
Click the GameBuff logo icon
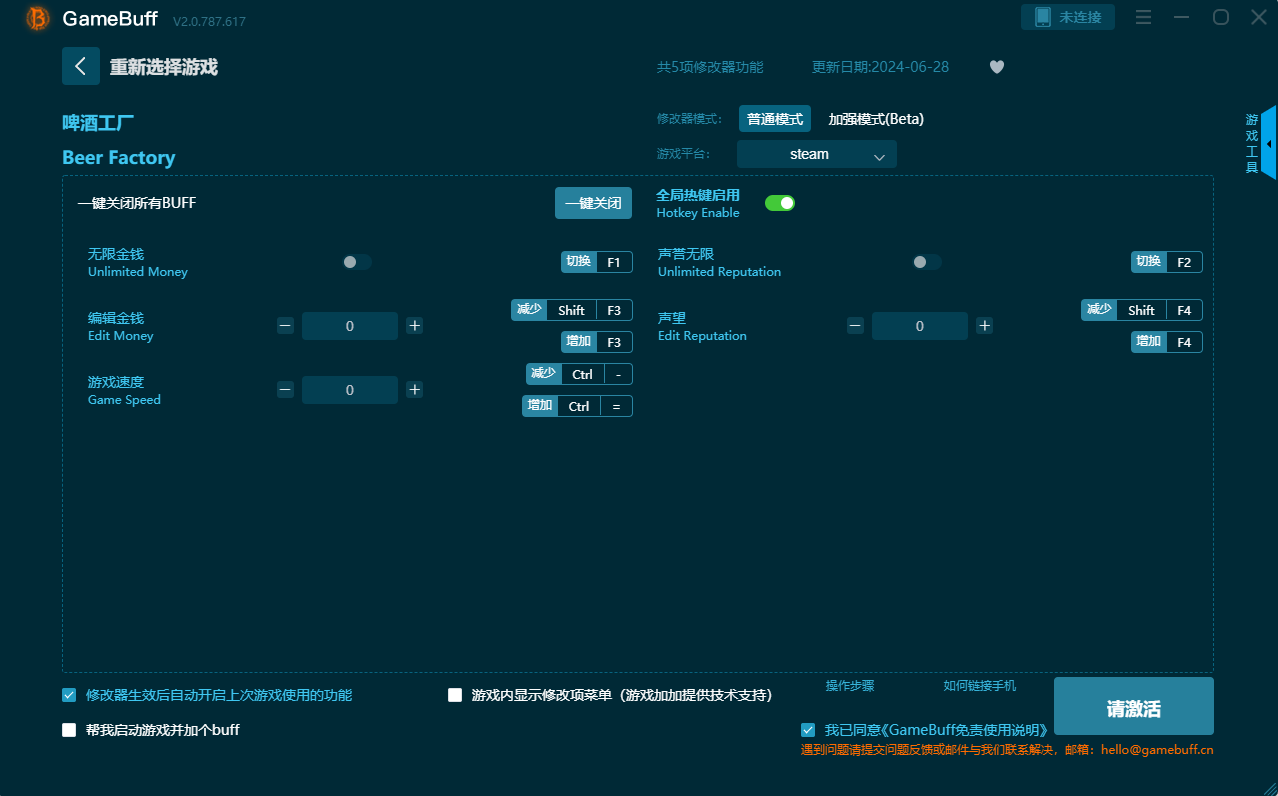(38, 18)
